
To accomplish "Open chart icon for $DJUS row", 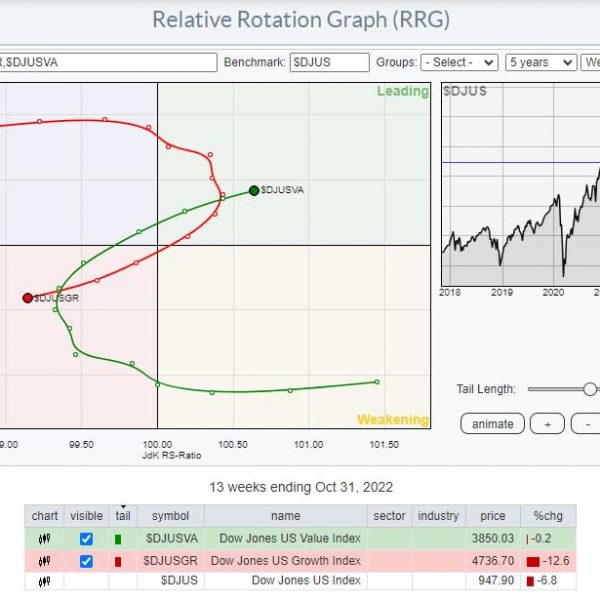I will pos(44,581).
